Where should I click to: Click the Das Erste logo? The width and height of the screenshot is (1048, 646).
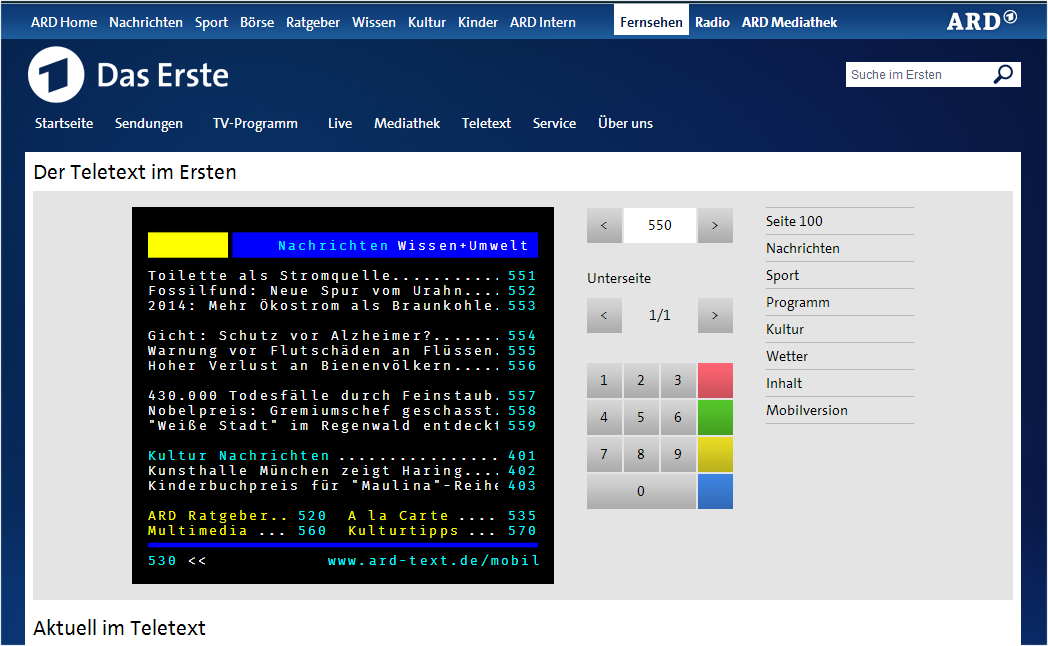[x=128, y=75]
